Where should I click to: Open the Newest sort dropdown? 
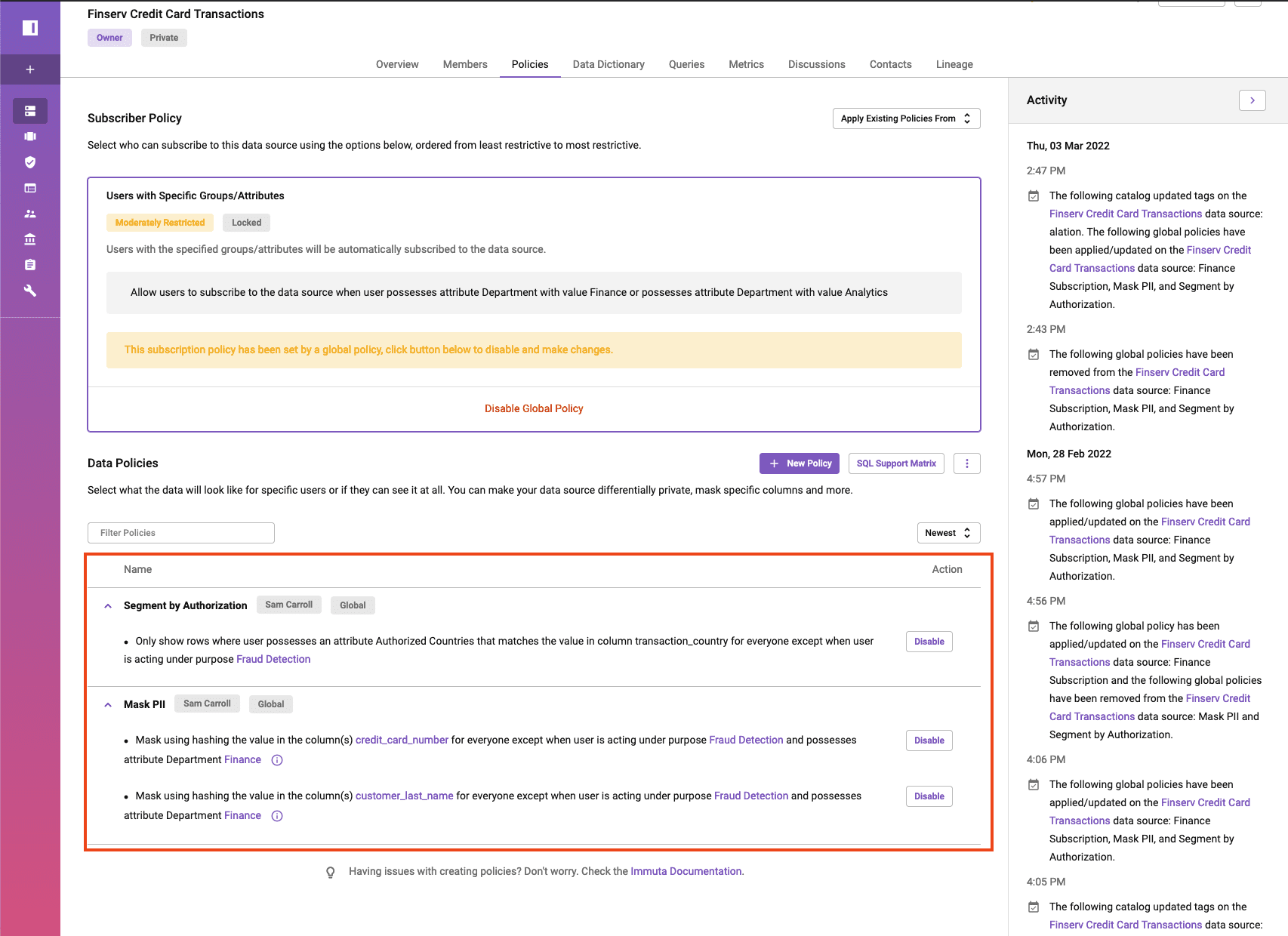pos(948,533)
